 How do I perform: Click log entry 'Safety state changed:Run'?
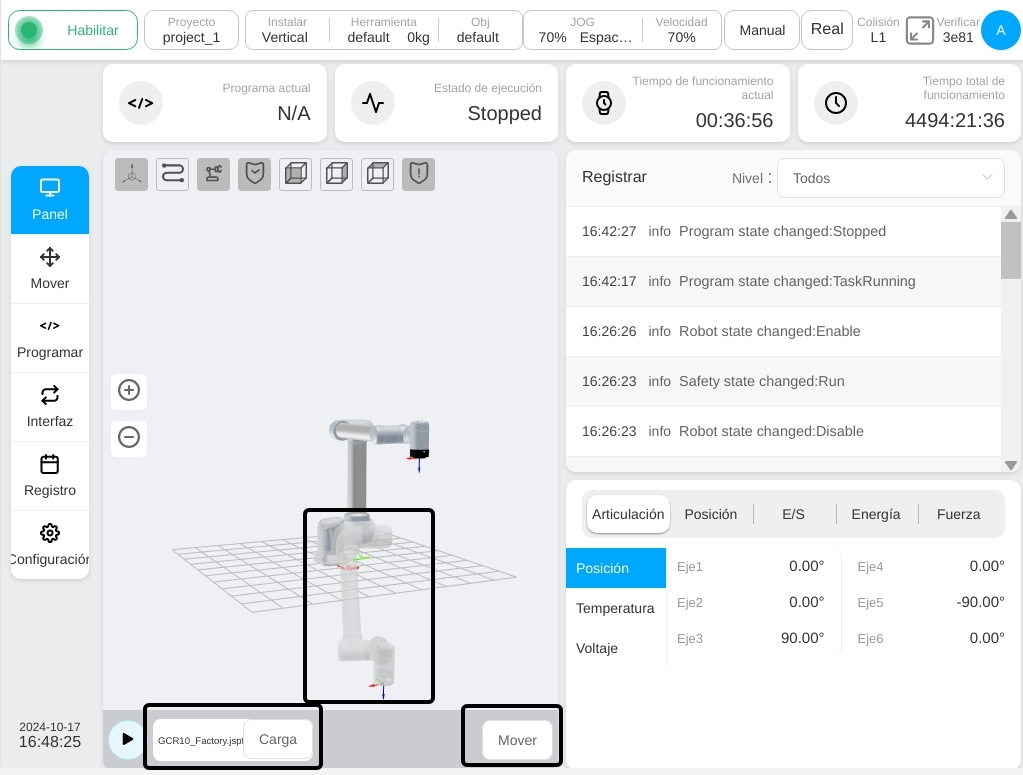[783, 382]
